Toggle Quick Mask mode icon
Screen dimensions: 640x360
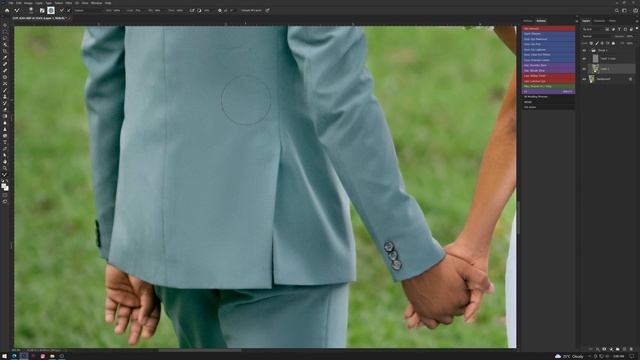point(5,195)
